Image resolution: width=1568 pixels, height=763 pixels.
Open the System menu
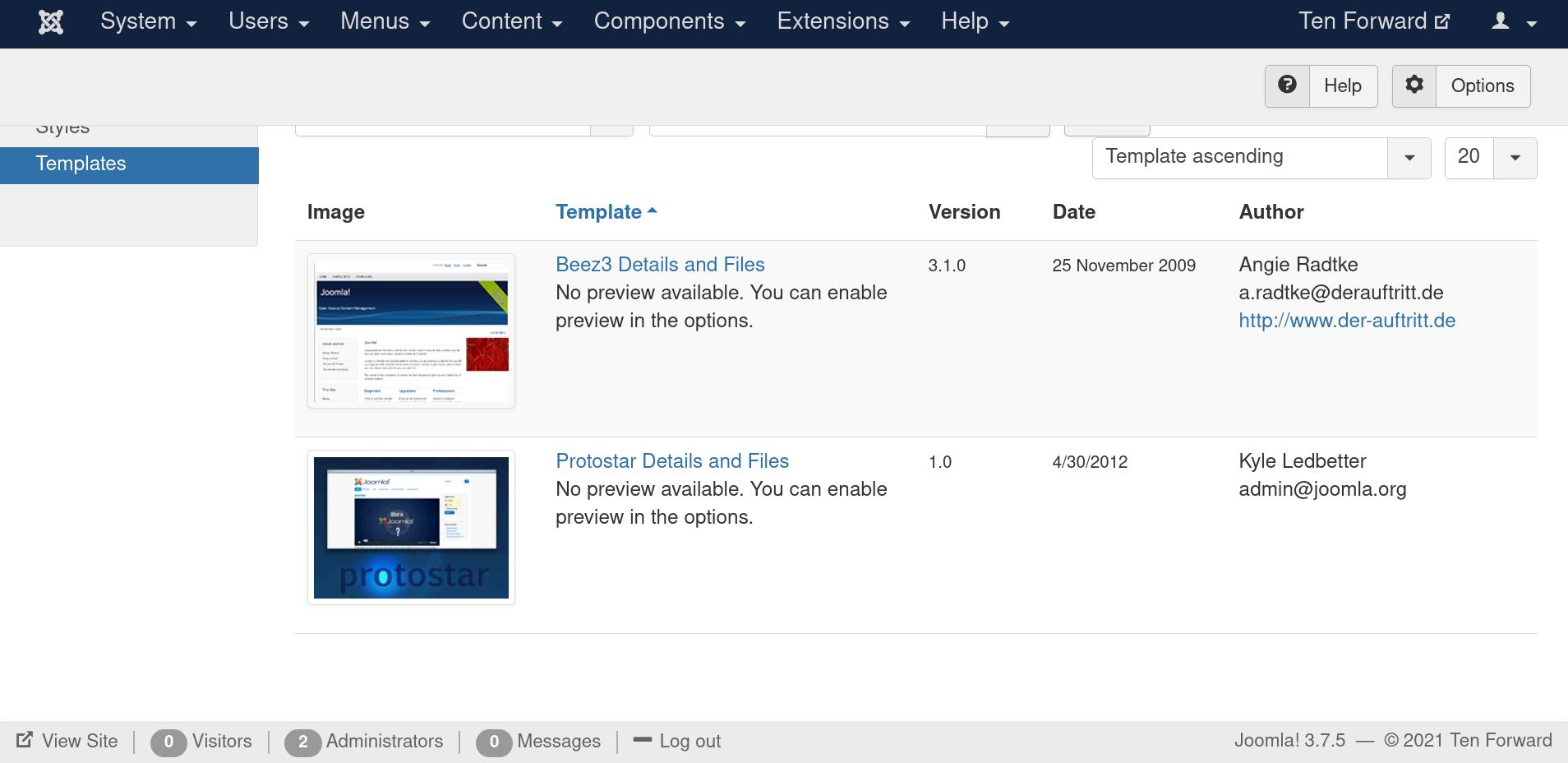[x=148, y=22]
